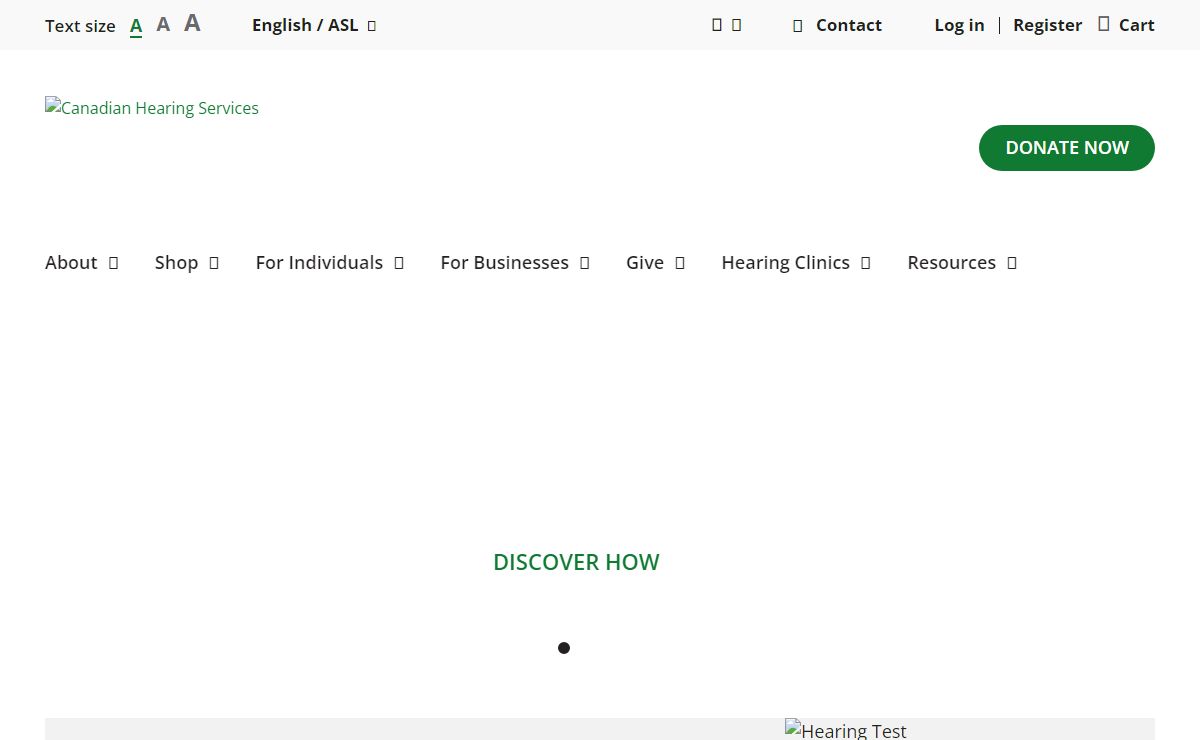1200x740 pixels.
Task: Open the Shop menu
Action: 176,263
